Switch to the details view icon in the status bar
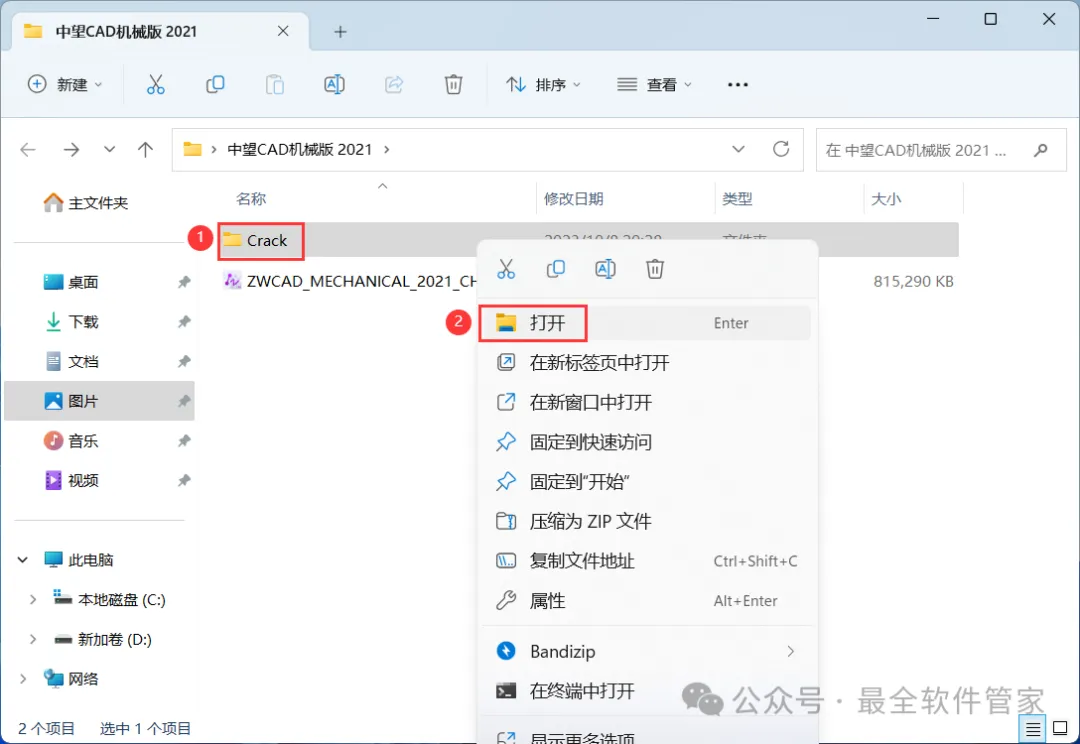The height and width of the screenshot is (744, 1080). click(1032, 728)
